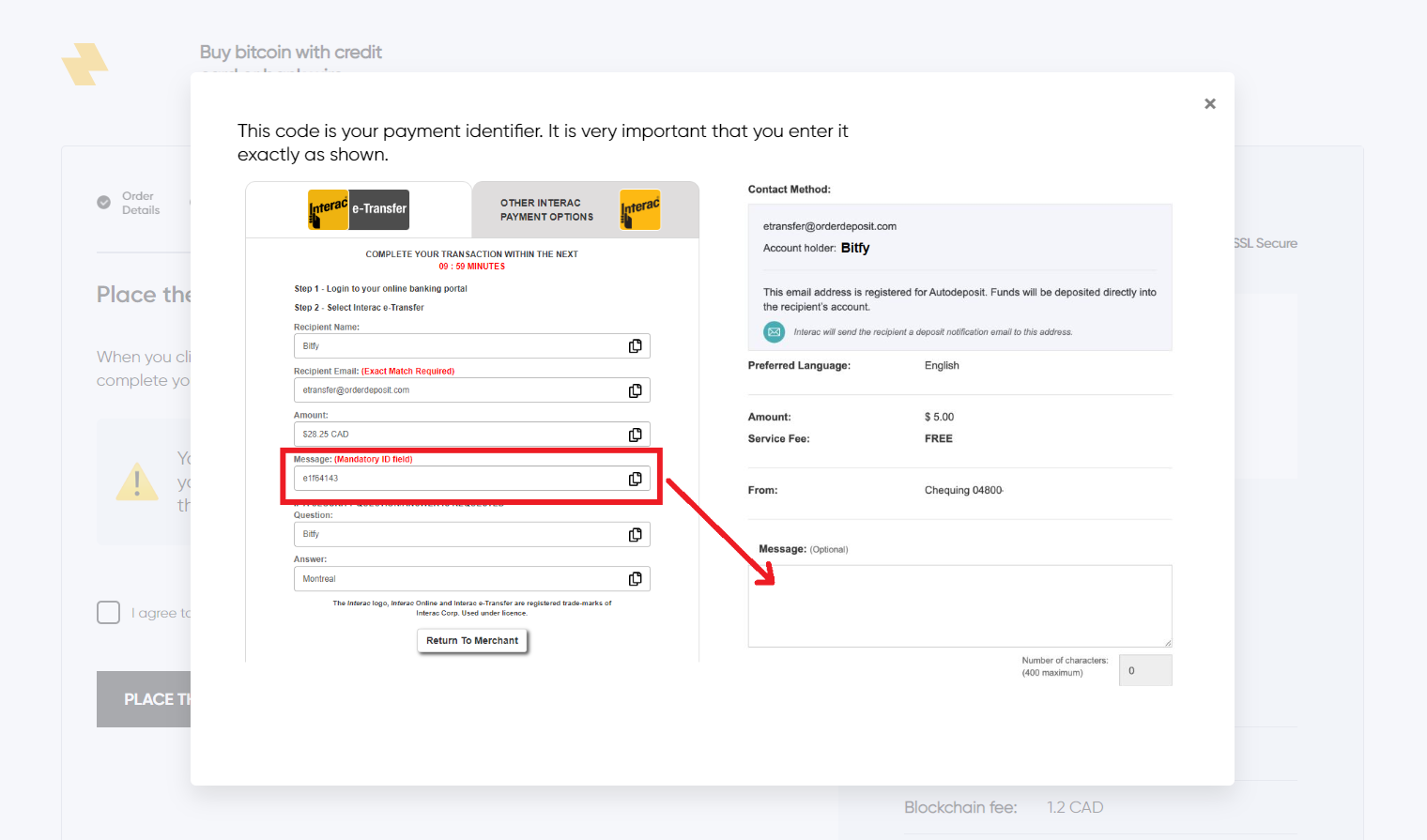Click the Blockchain fee 1.2 CAD text
This screenshot has width=1427, height=840.
[1004, 807]
